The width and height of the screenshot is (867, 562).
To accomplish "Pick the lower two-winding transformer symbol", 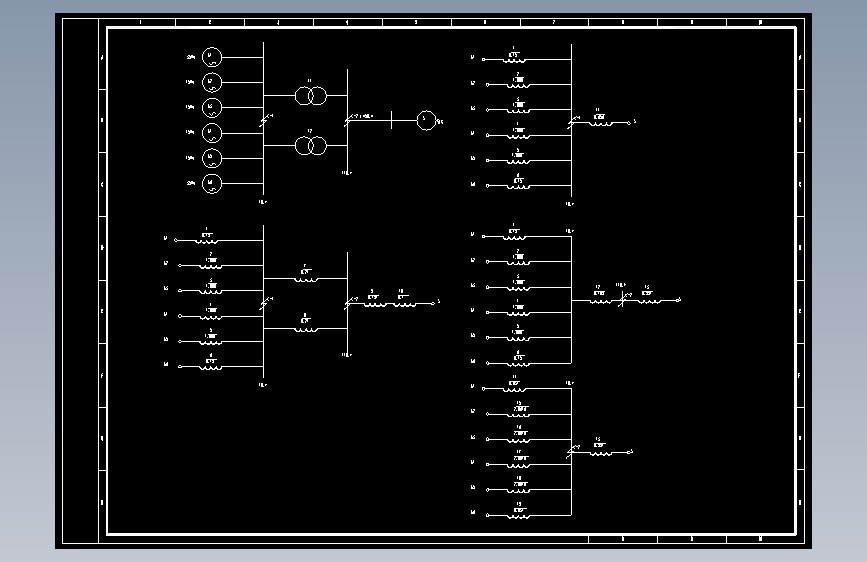I will 311,146.
